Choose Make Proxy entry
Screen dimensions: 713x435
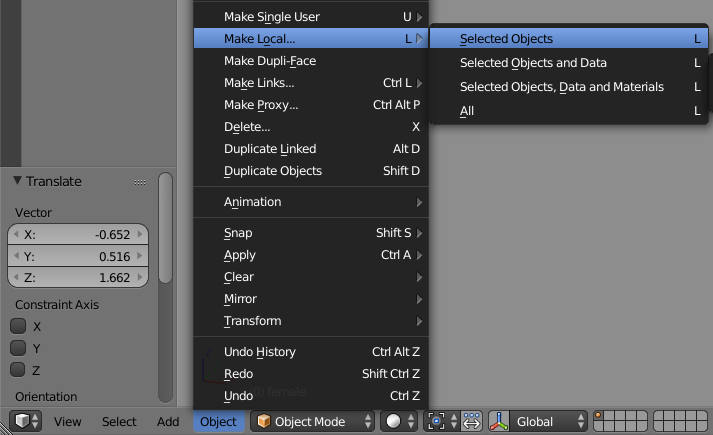coord(311,105)
